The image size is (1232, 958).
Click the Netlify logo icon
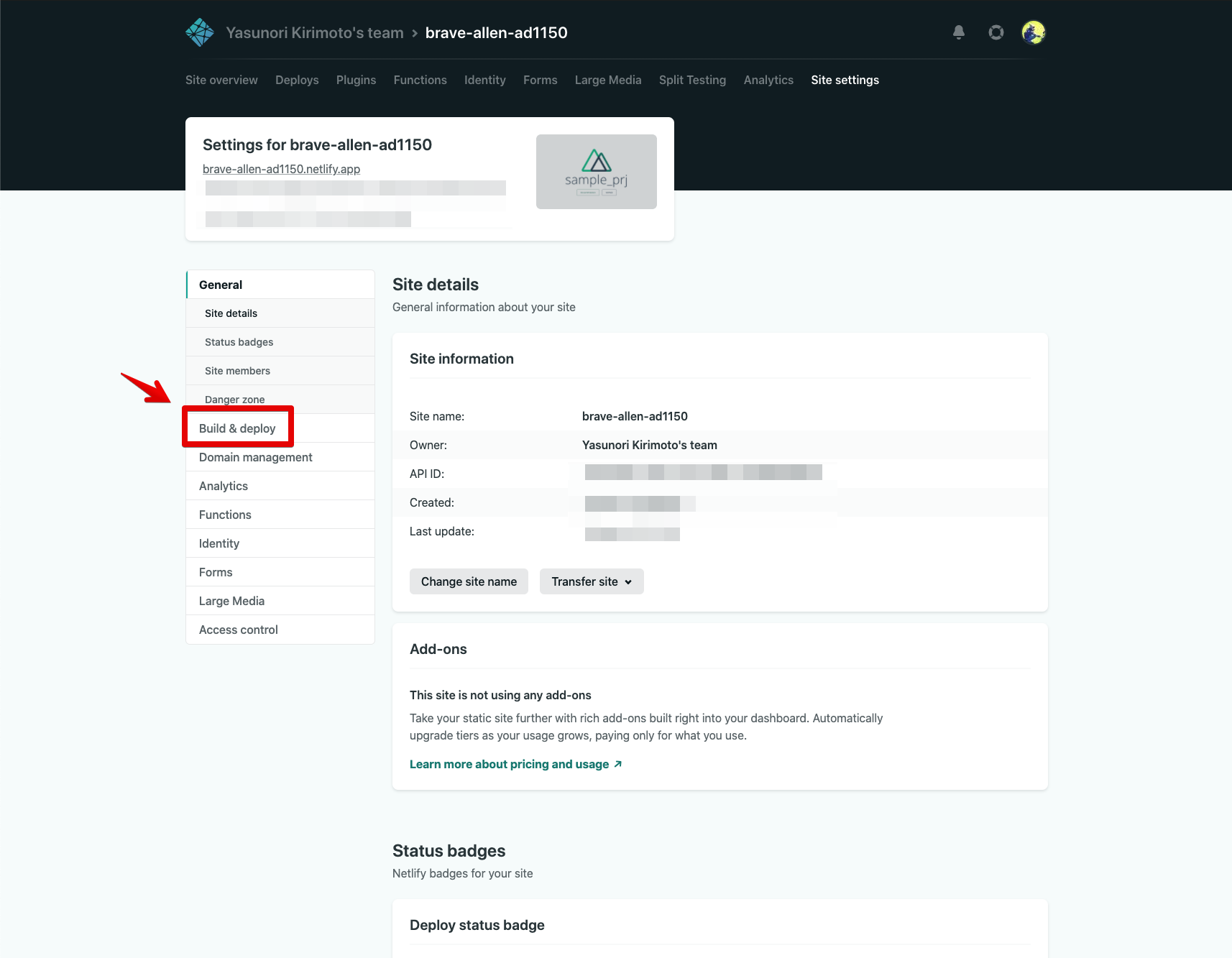[x=200, y=32]
